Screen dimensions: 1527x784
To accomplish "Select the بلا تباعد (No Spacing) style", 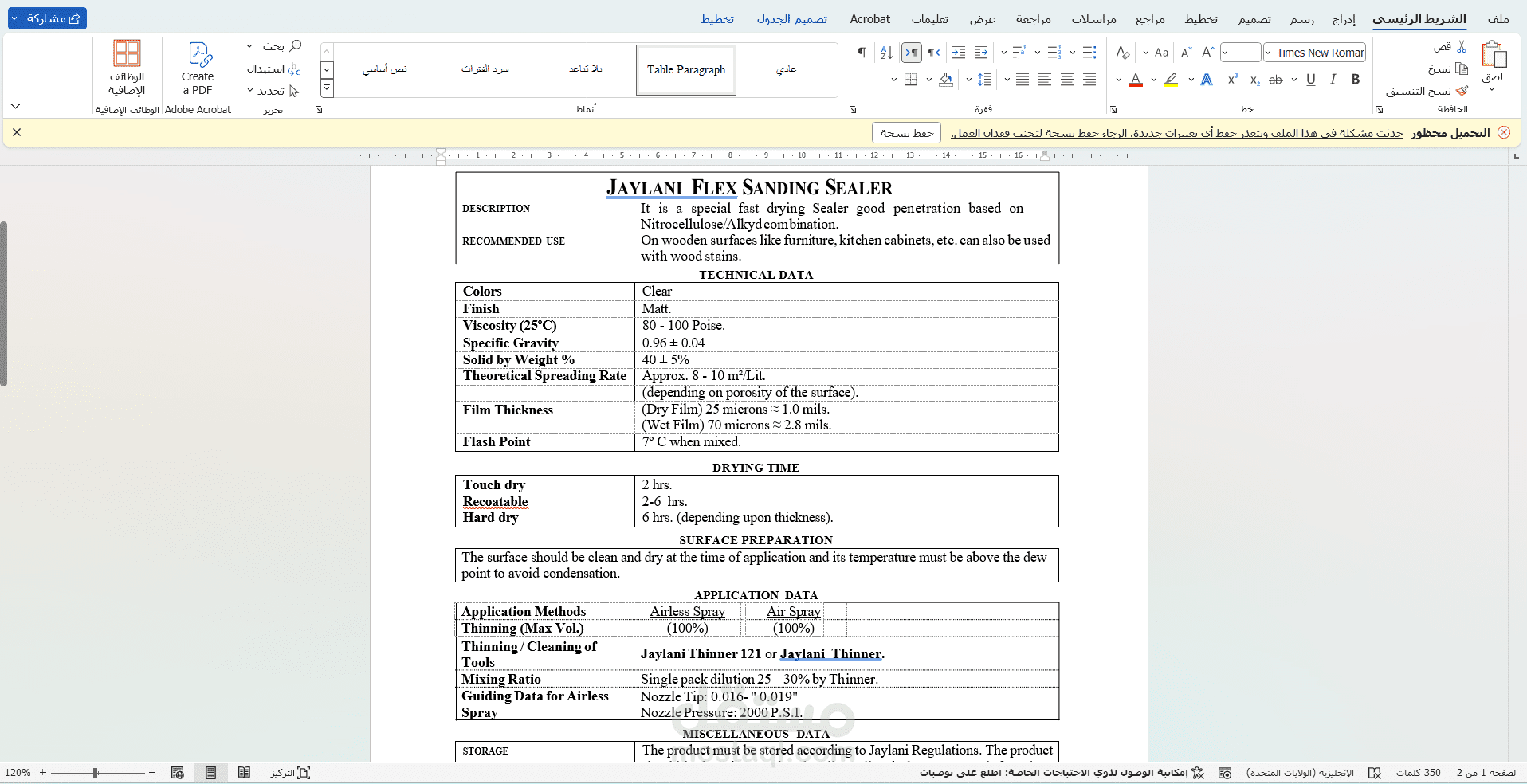I will tap(586, 70).
